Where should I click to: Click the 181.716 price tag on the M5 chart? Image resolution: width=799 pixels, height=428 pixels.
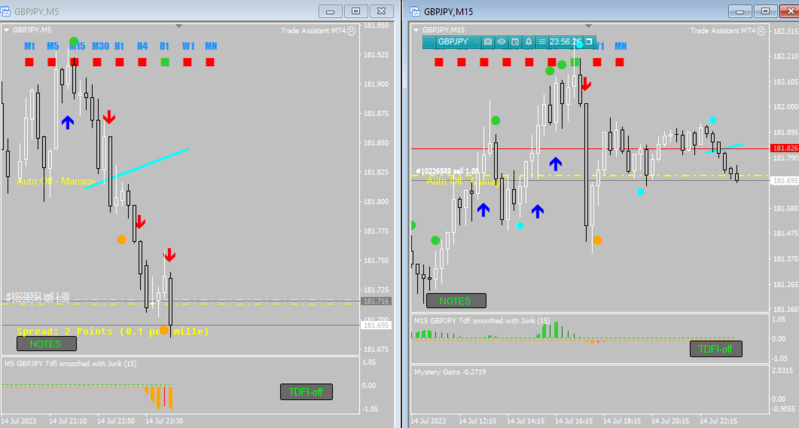376,301
